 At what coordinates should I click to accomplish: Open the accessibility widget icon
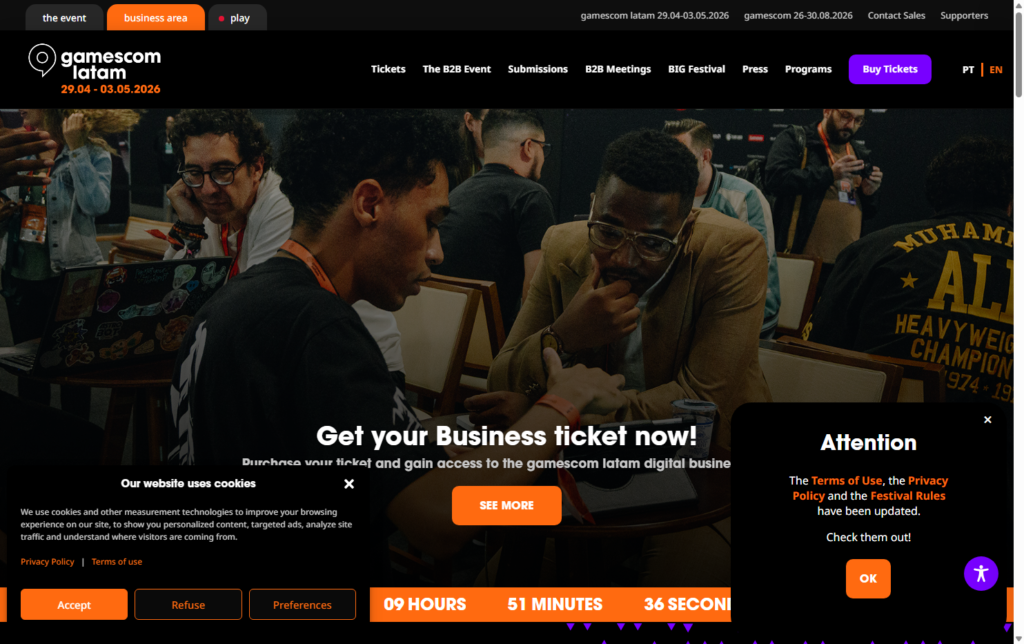[981, 573]
